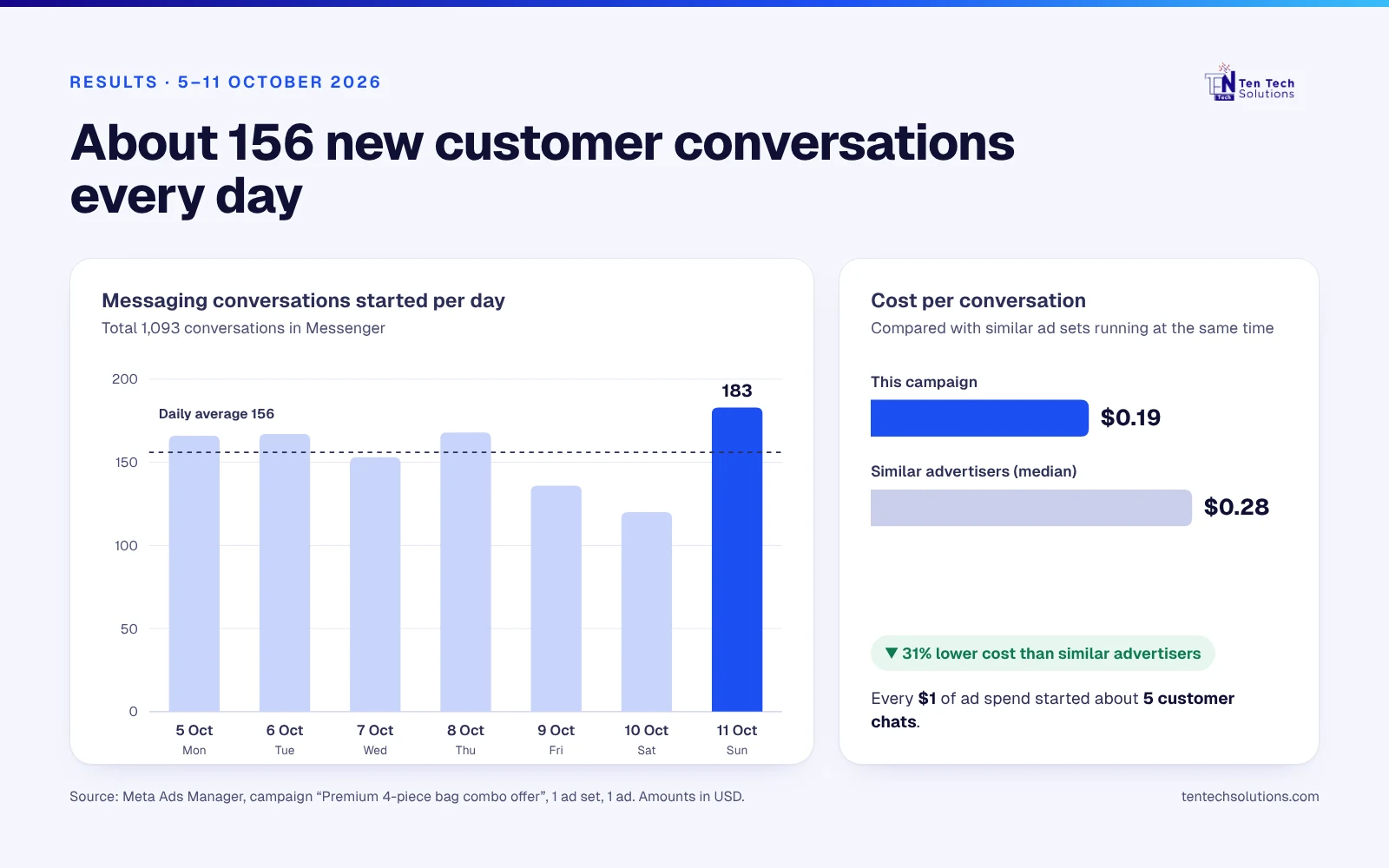Click the 7 Oct x-axis label
Viewport: 1389px width, 868px height.
pyautogui.click(x=375, y=731)
